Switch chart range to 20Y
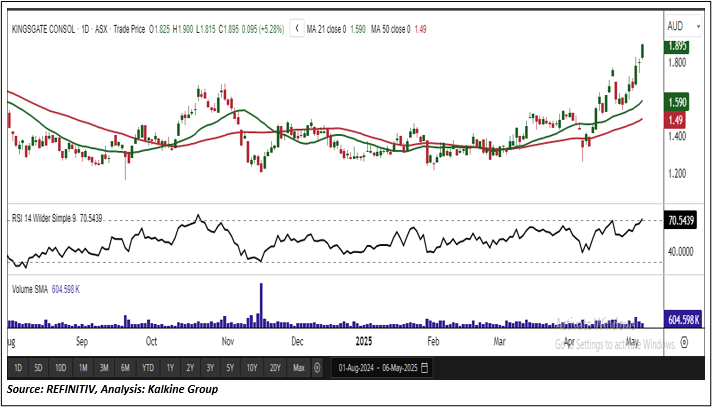The image size is (712, 407). (x=275, y=368)
